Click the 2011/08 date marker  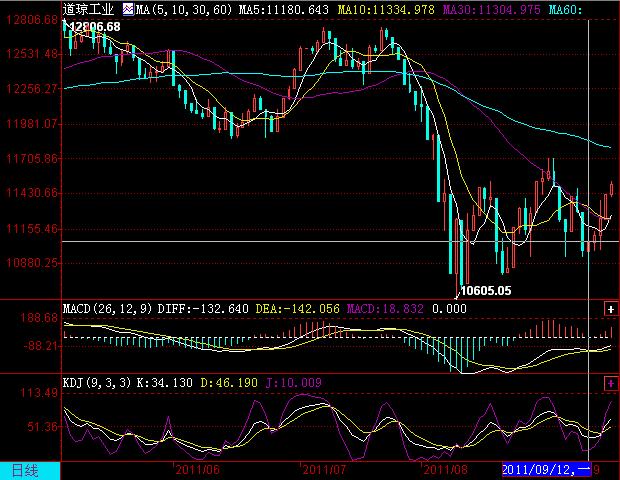coord(445,470)
